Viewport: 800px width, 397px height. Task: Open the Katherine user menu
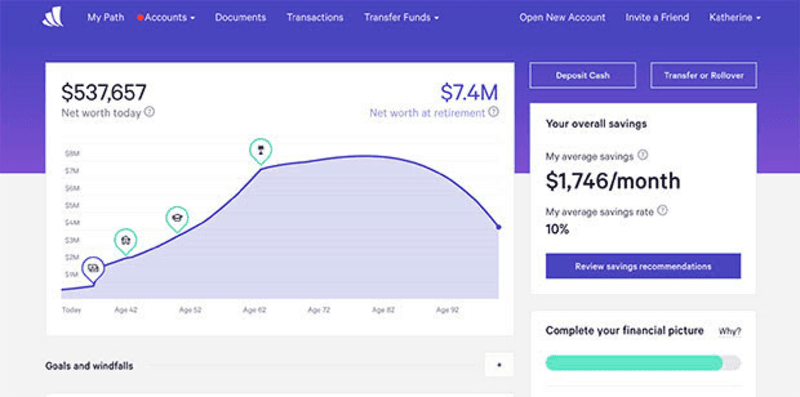(x=735, y=17)
